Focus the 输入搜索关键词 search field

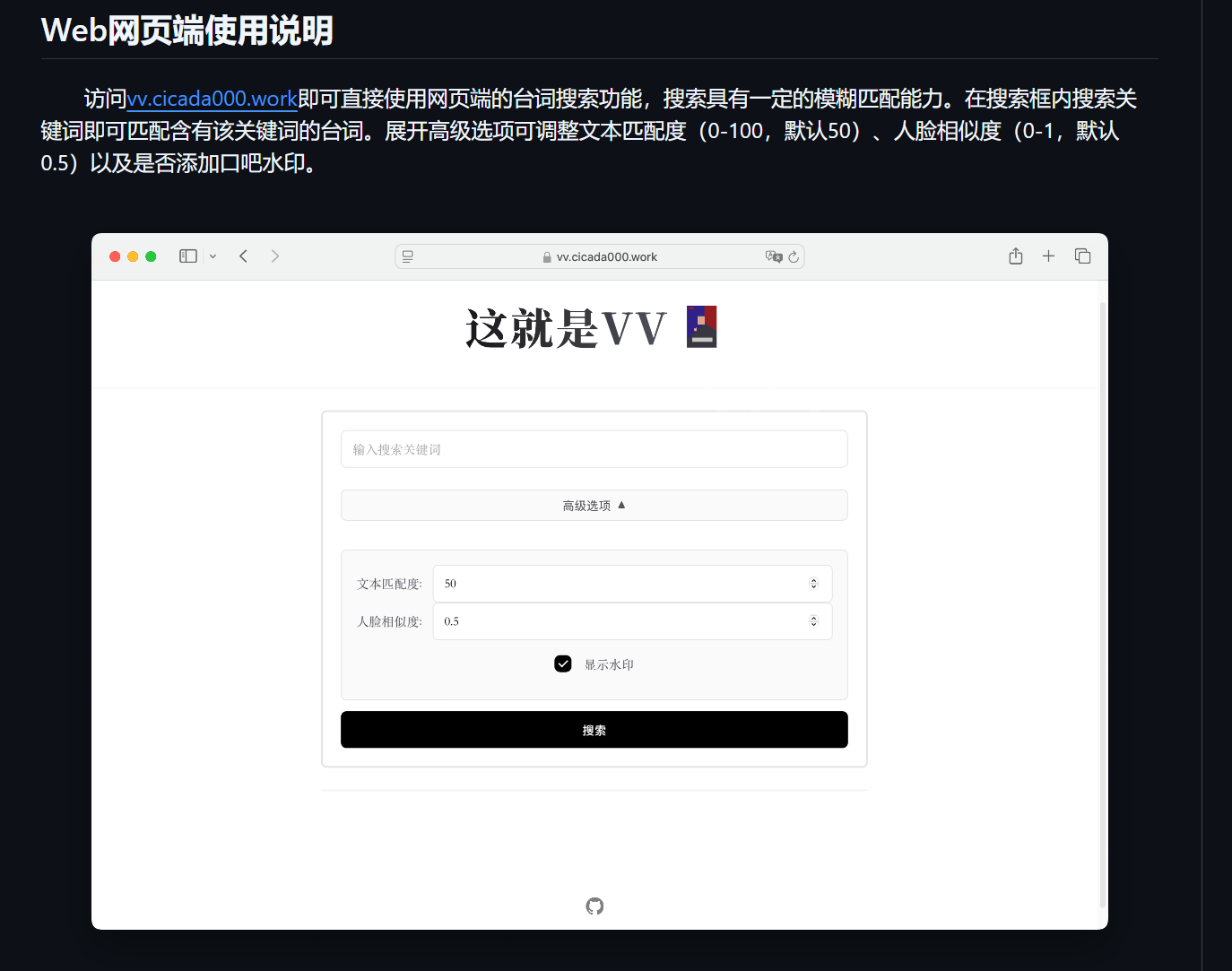pyautogui.click(x=594, y=449)
